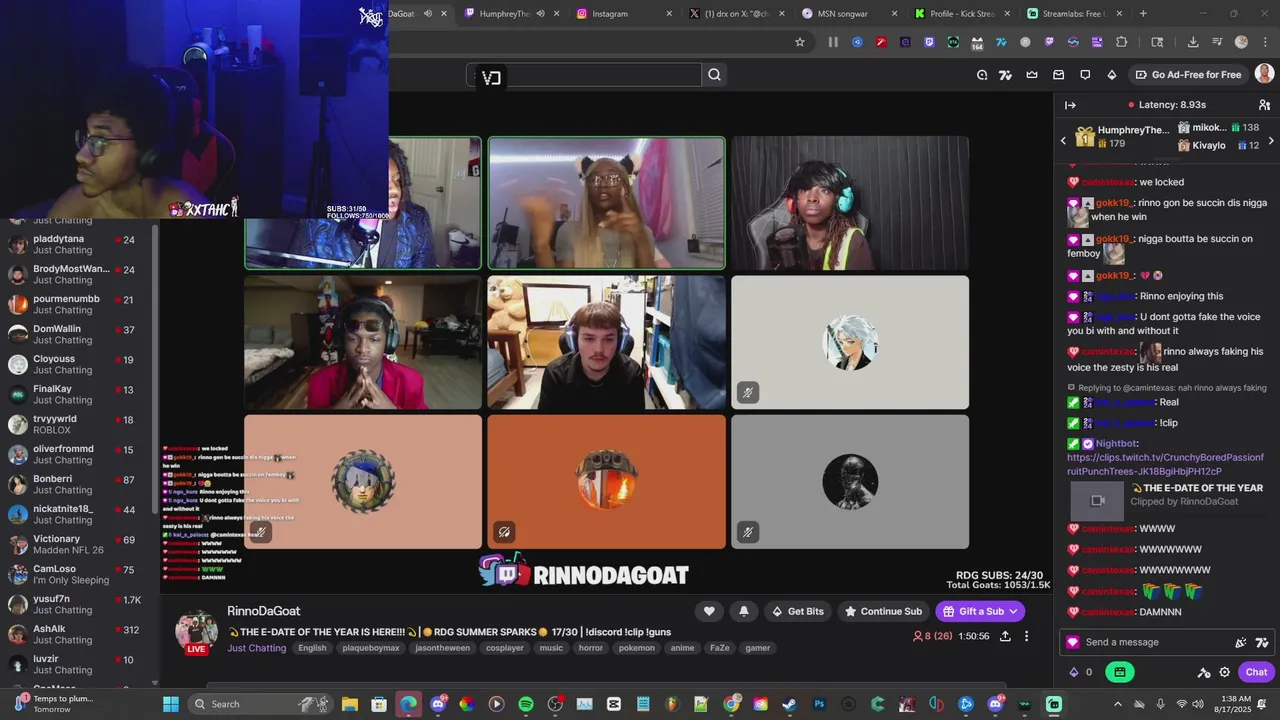Screen dimensions: 1280x720
Task: Open chat settings gear icon
Action: coord(1224,672)
